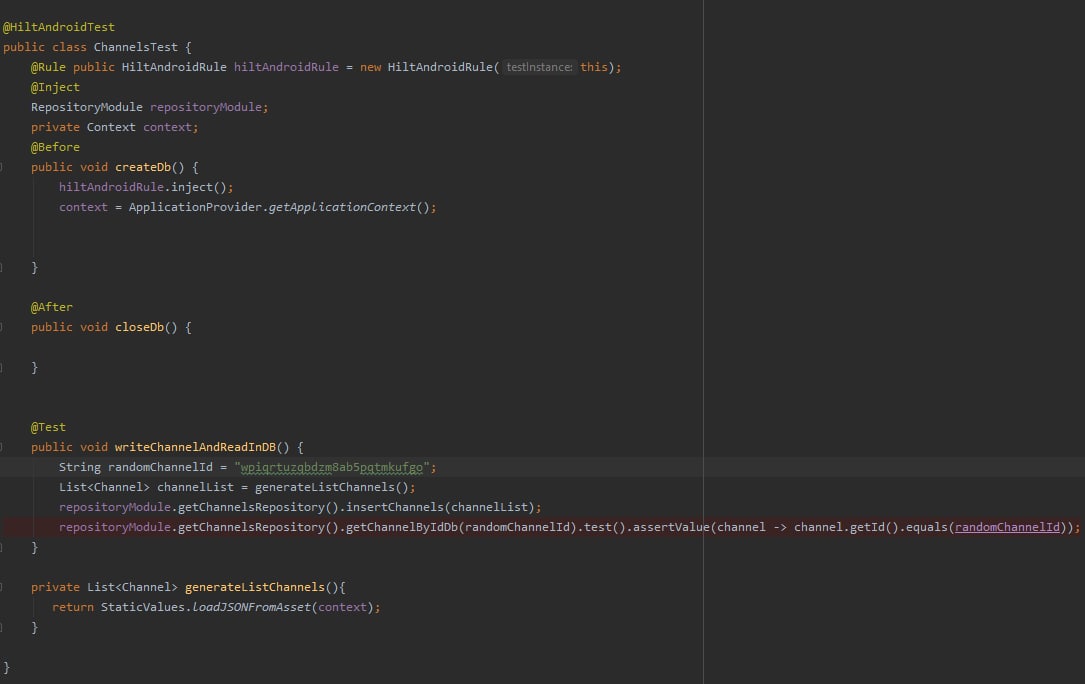
Task: Click generateListChannels() call in channelList assignment
Action: [x=332, y=487]
